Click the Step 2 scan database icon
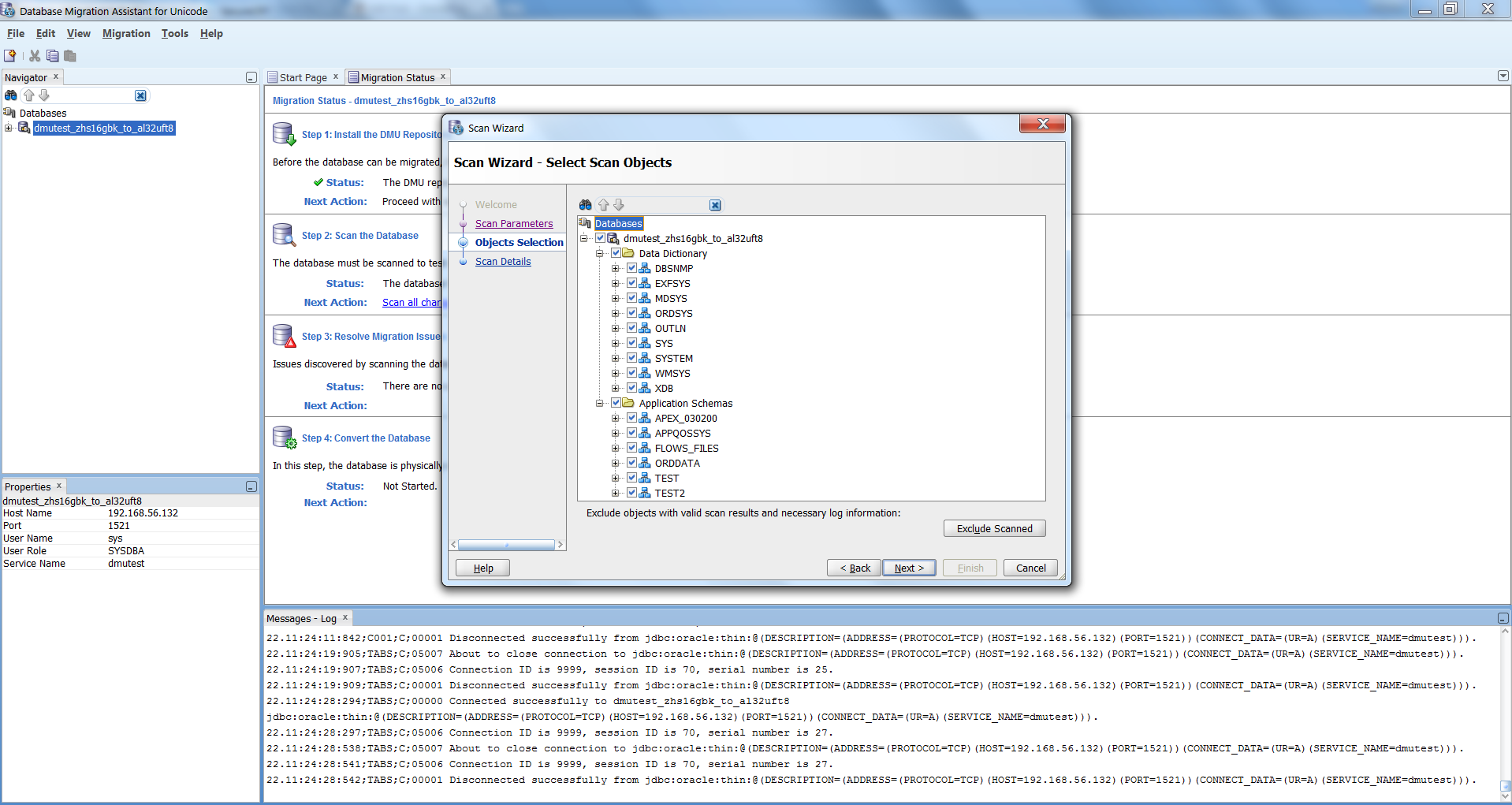Screen dimensions: 1512x805 tap(284, 235)
